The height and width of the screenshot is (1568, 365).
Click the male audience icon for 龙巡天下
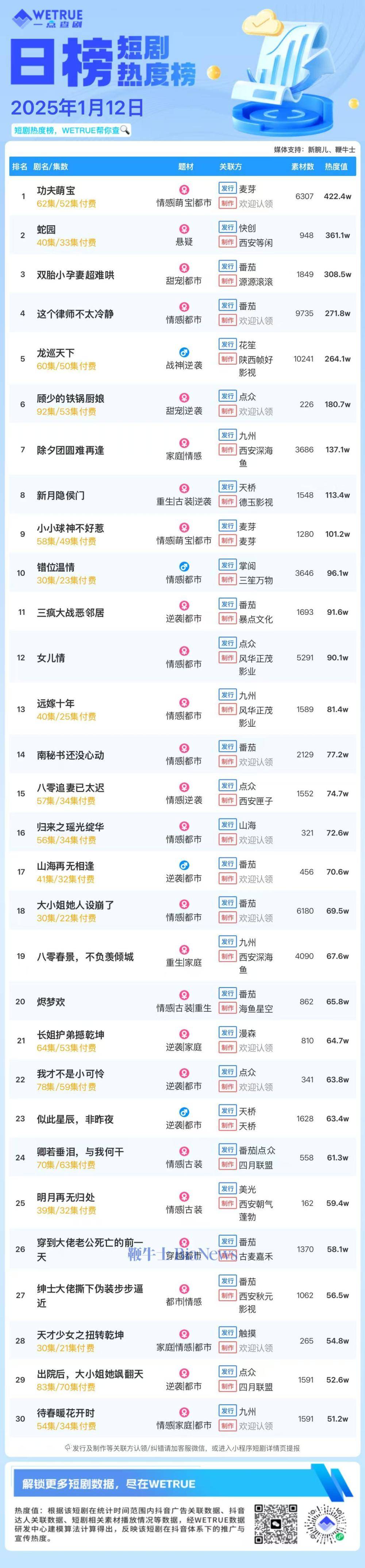(184, 352)
